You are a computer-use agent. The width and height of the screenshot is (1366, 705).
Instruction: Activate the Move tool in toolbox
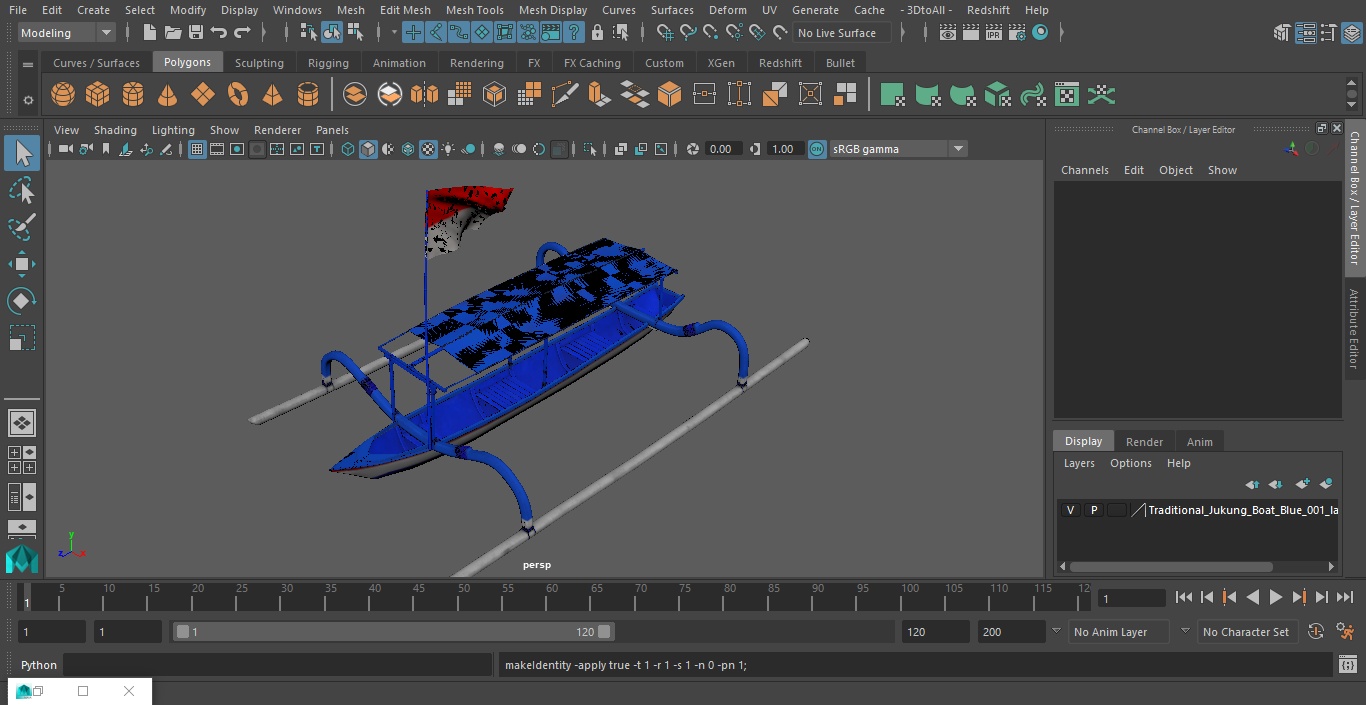point(22,264)
